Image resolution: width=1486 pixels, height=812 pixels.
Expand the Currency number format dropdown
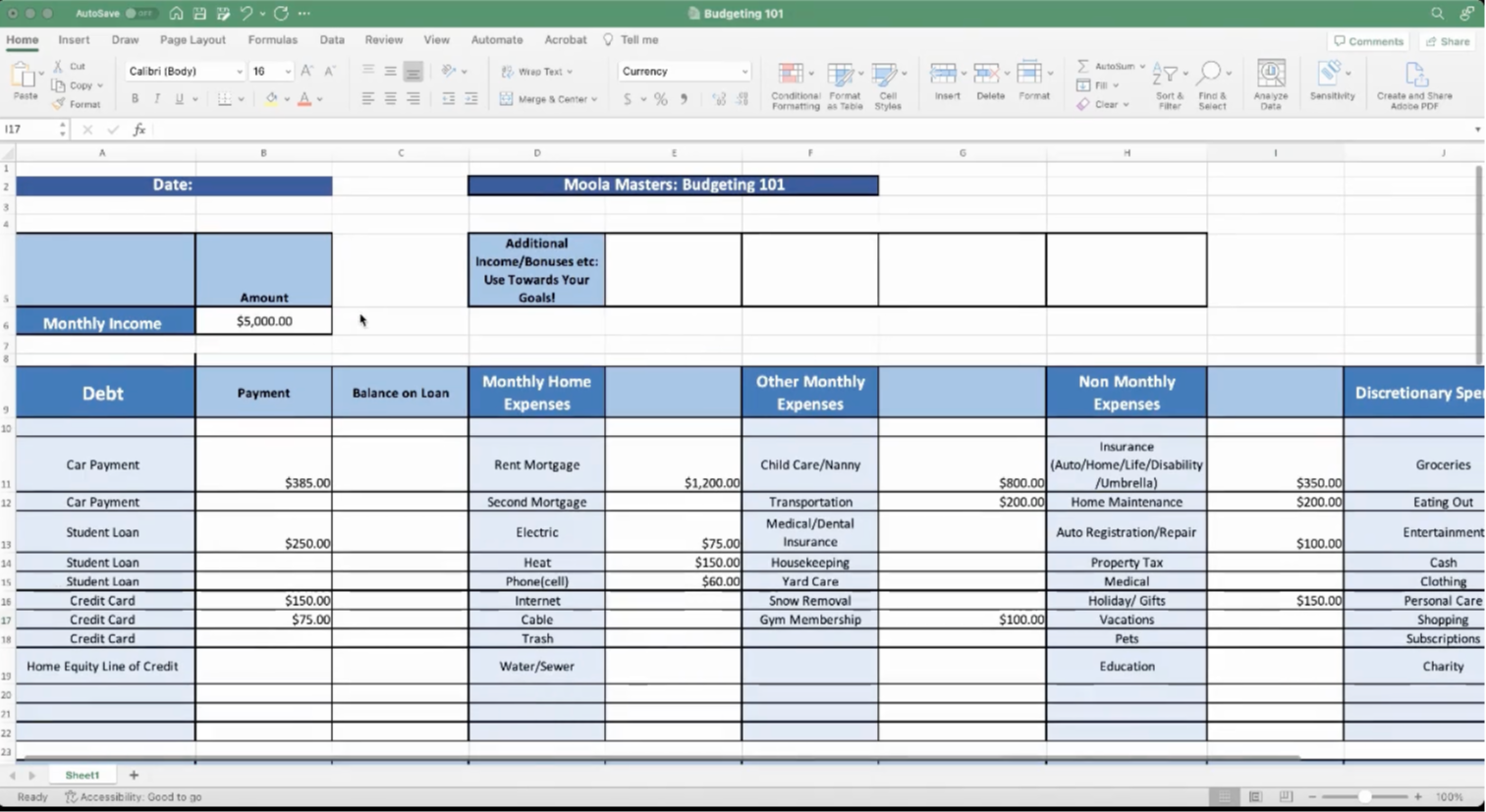pyautogui.click(x=743, y=72)
